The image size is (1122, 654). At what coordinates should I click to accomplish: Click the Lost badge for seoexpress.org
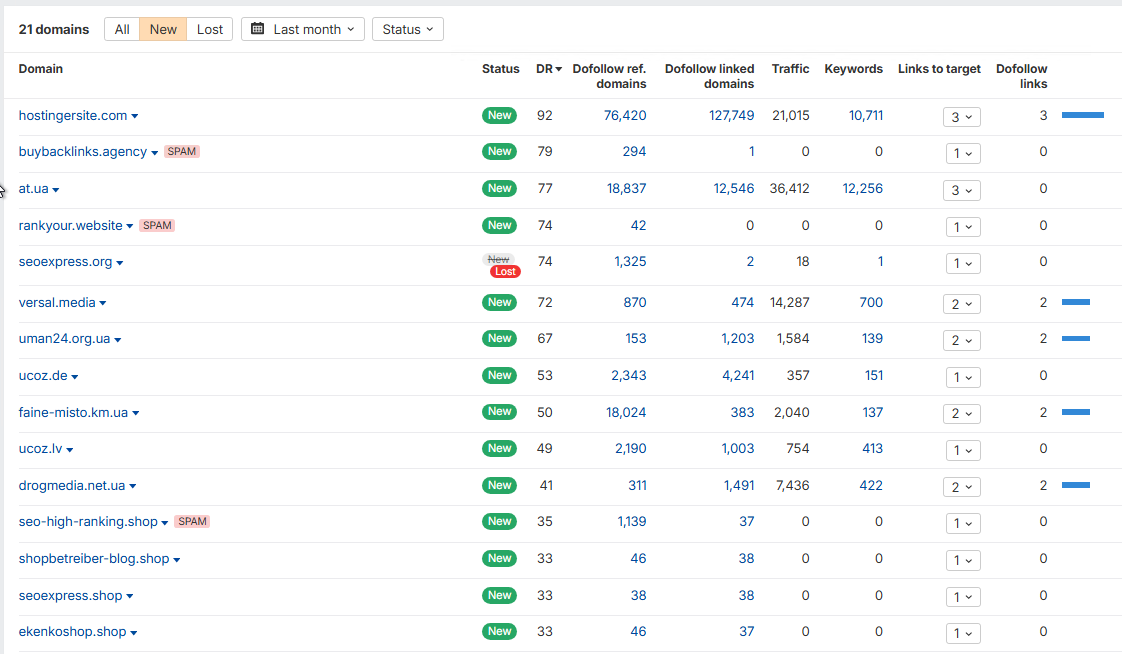pos(505,272)
